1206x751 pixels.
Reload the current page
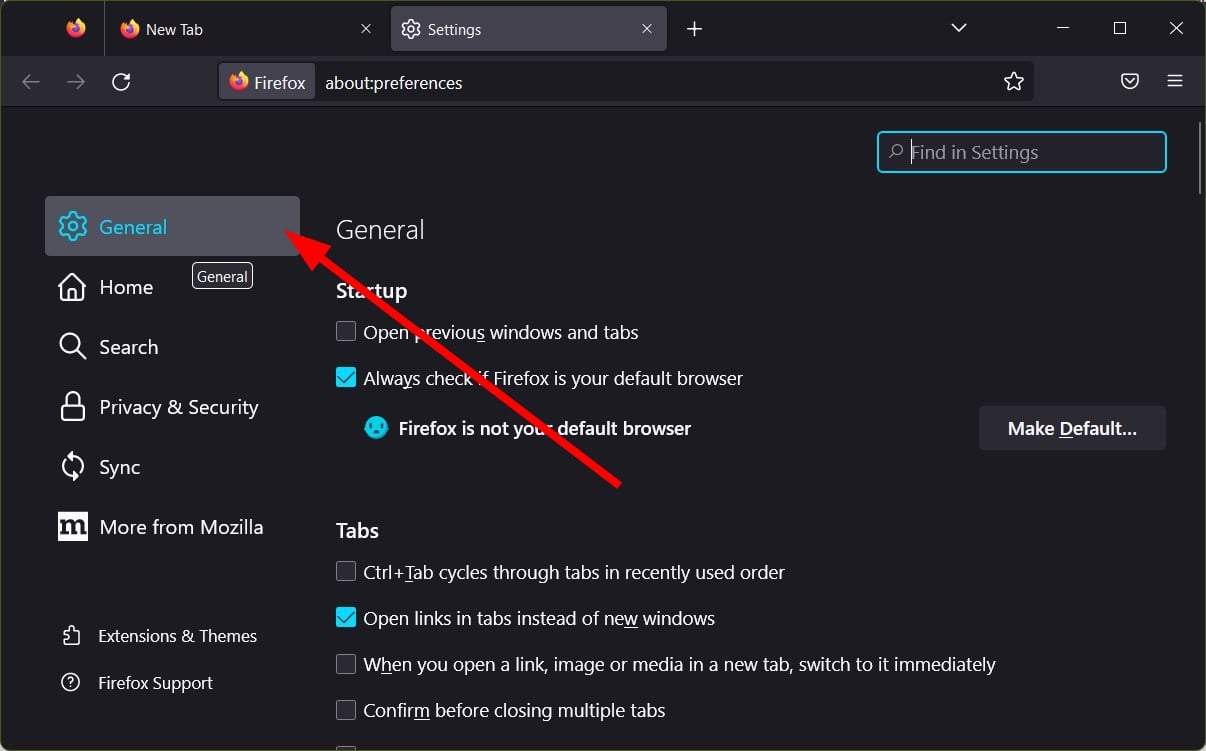[121, 82]
